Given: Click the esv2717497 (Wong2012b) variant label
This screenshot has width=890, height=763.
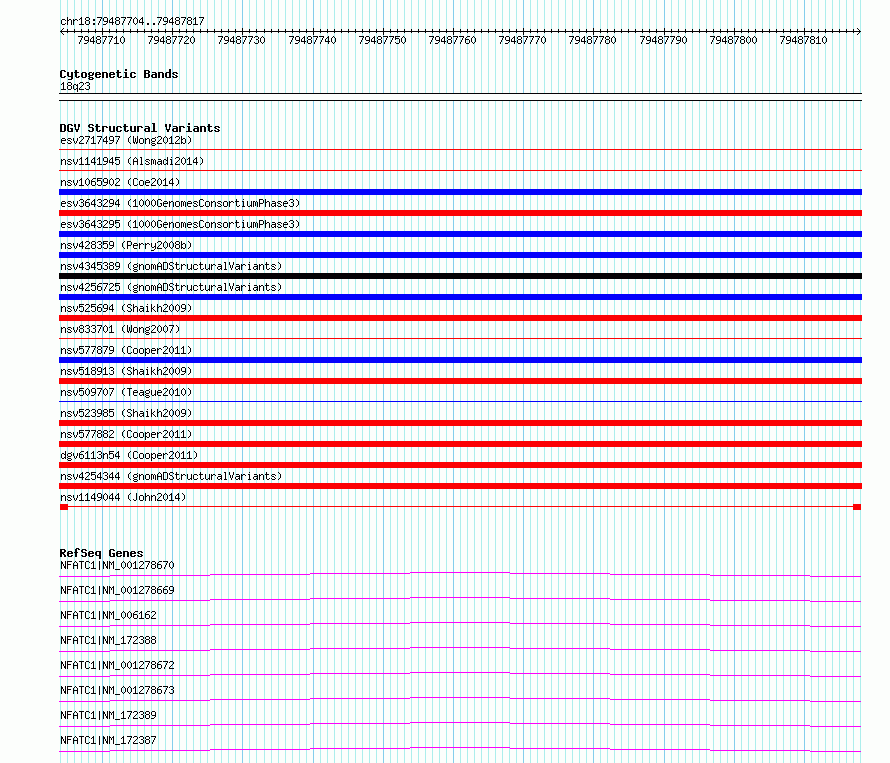Looking at the screenshot, I should (x=126, y=140).
